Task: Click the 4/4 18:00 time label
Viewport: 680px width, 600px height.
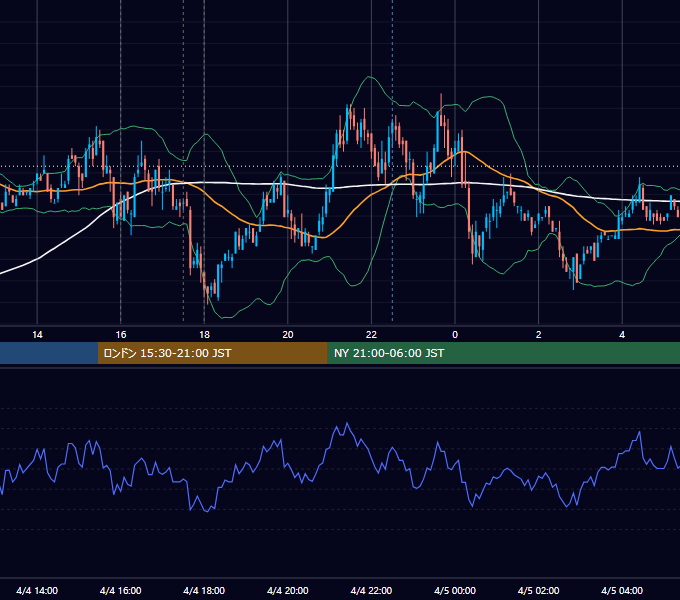Action: (204, 591)
